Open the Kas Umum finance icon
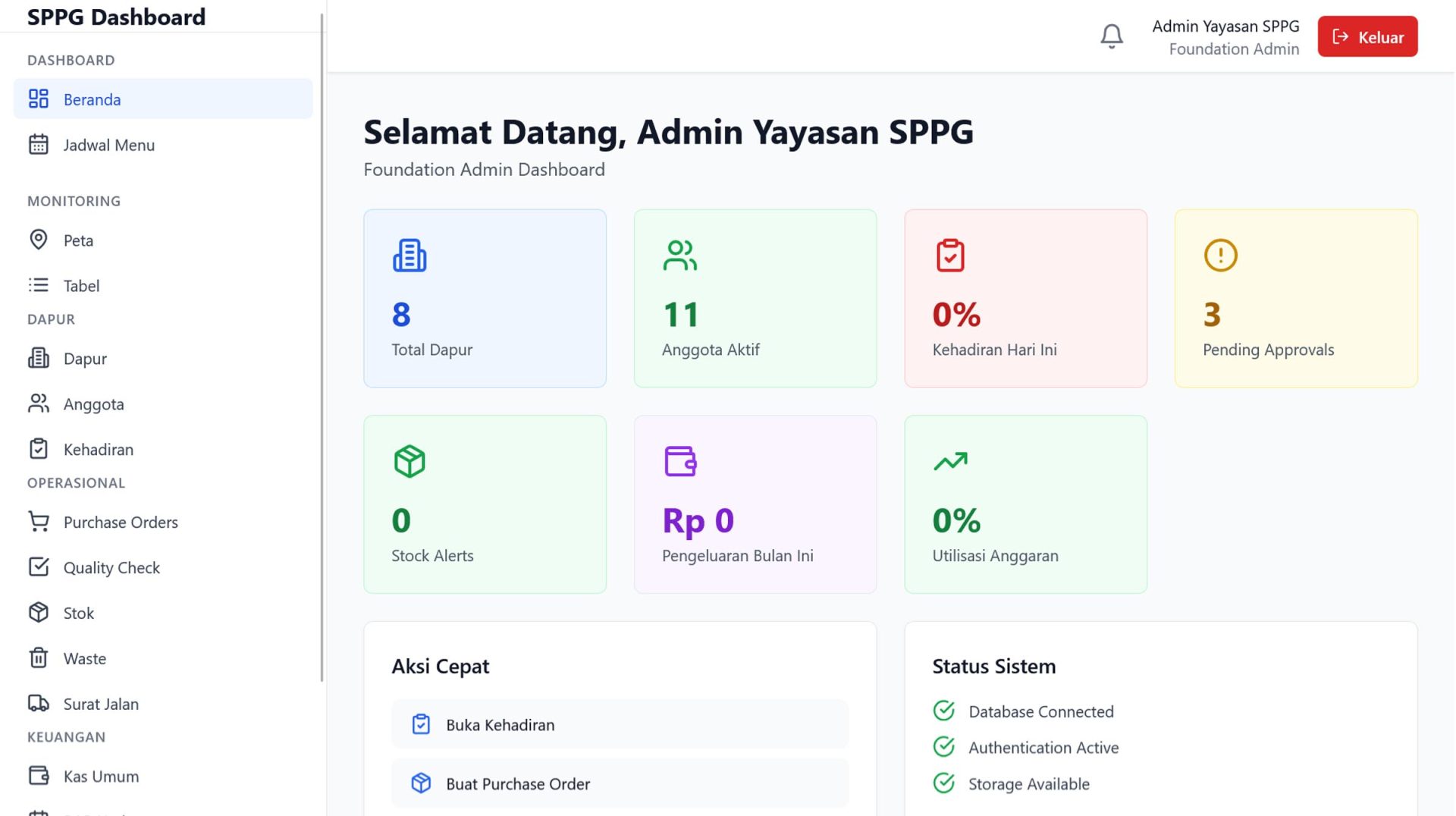 coord(38,775)
